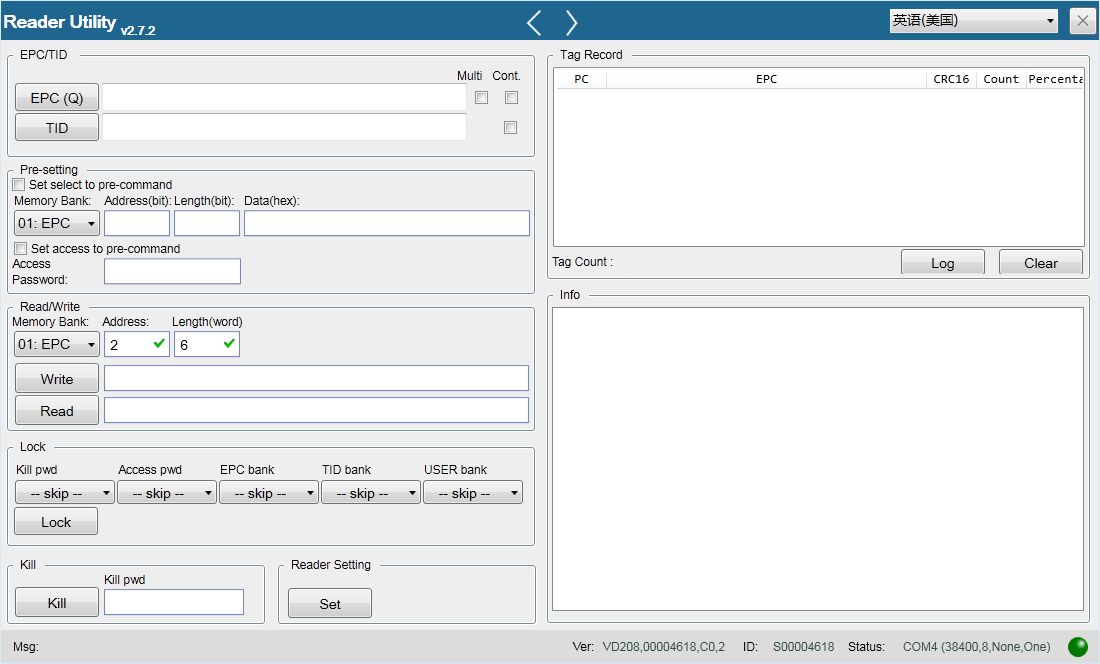Enable the Multi checkbox for EPC
The height and width of the screenshot is (664, 1100).
(x=481, y=97)
